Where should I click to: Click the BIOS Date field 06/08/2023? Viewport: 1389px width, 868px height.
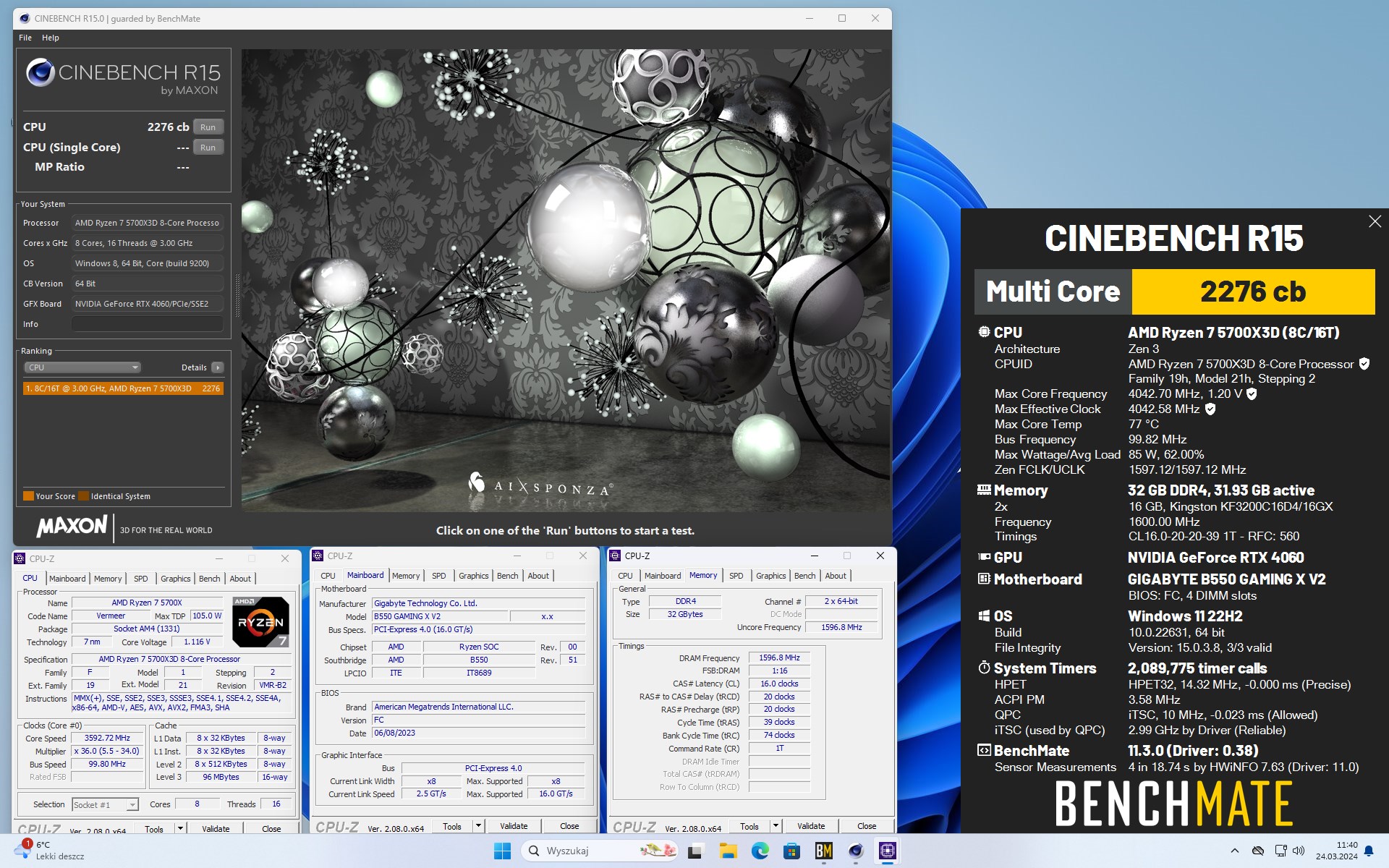click(x=478, y=733)
